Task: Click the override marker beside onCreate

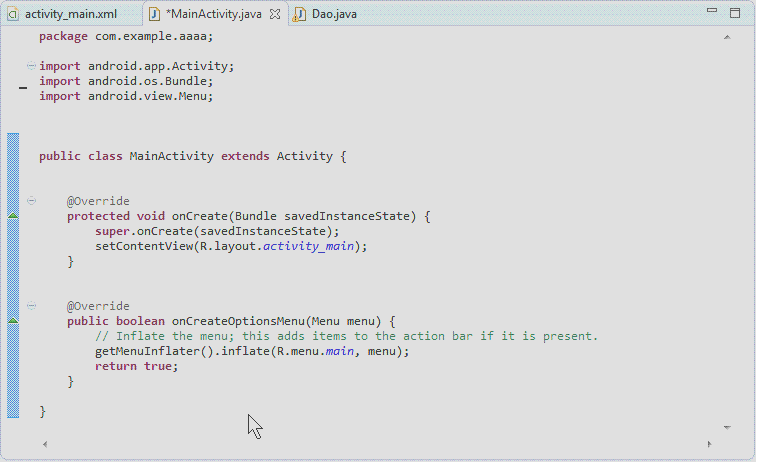Action: pos(13,216)
